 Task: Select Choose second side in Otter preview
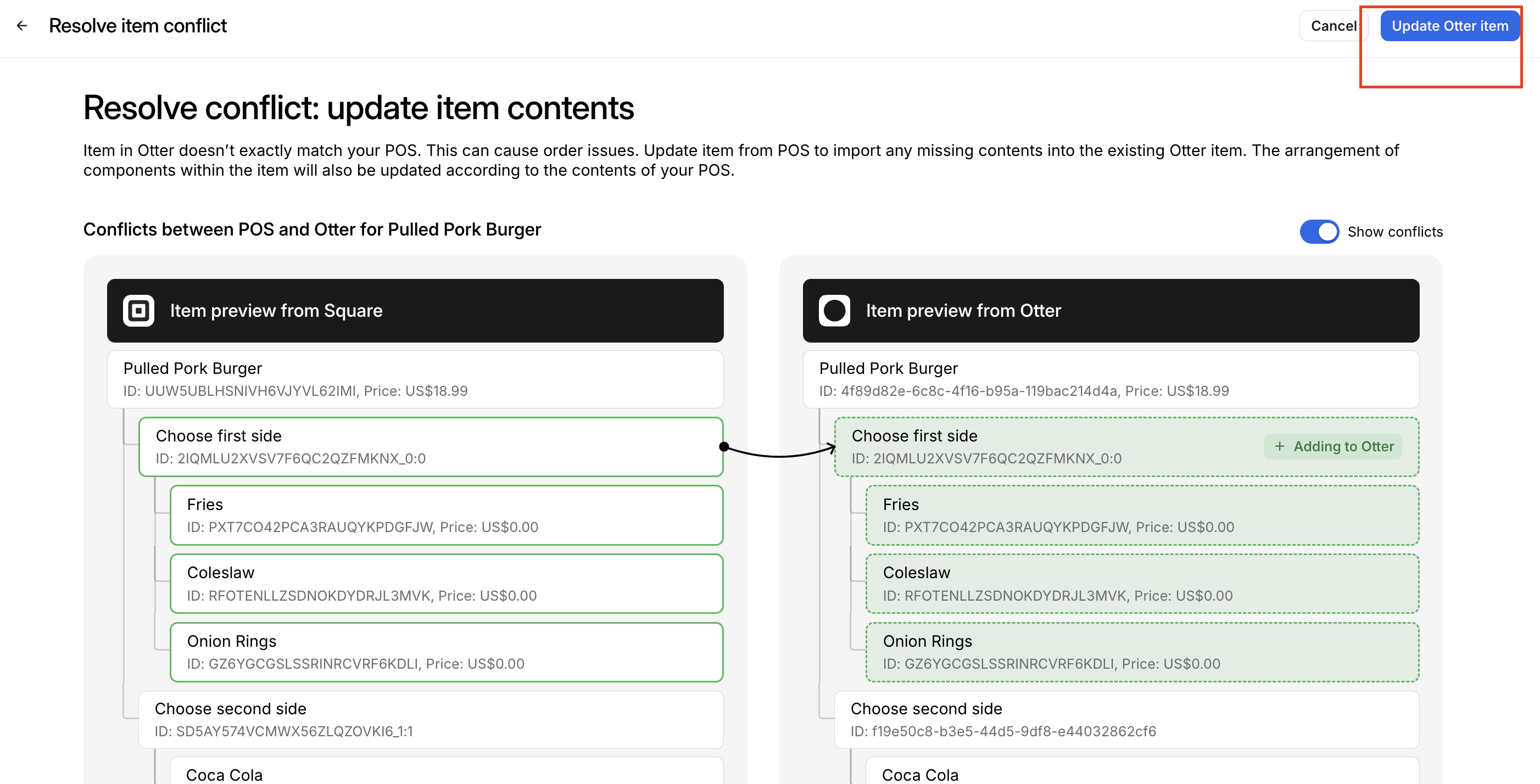click(1126, 719)
